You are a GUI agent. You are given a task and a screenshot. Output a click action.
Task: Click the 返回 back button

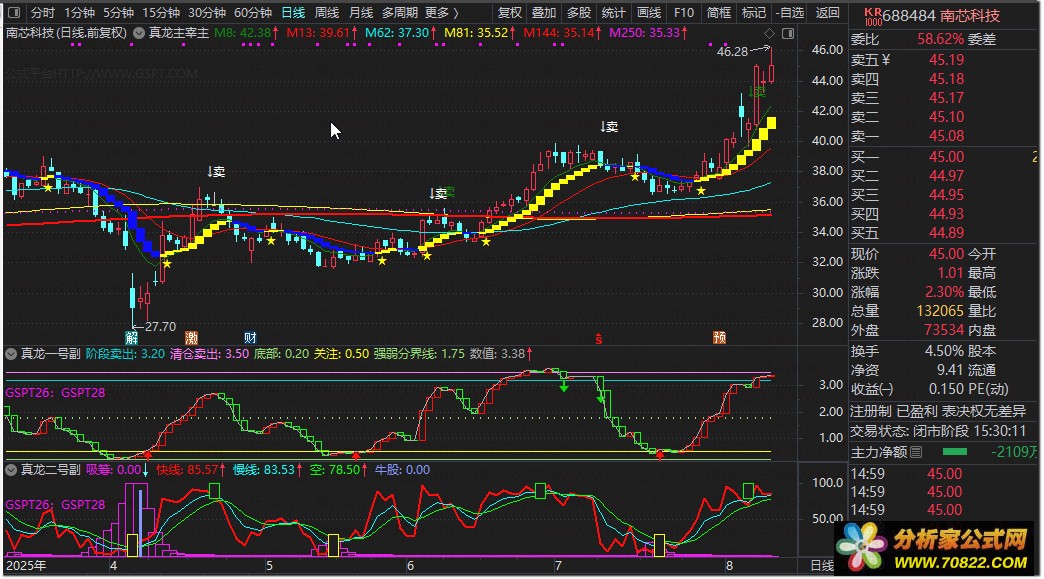pyautogui.click(x=828, y=13)
